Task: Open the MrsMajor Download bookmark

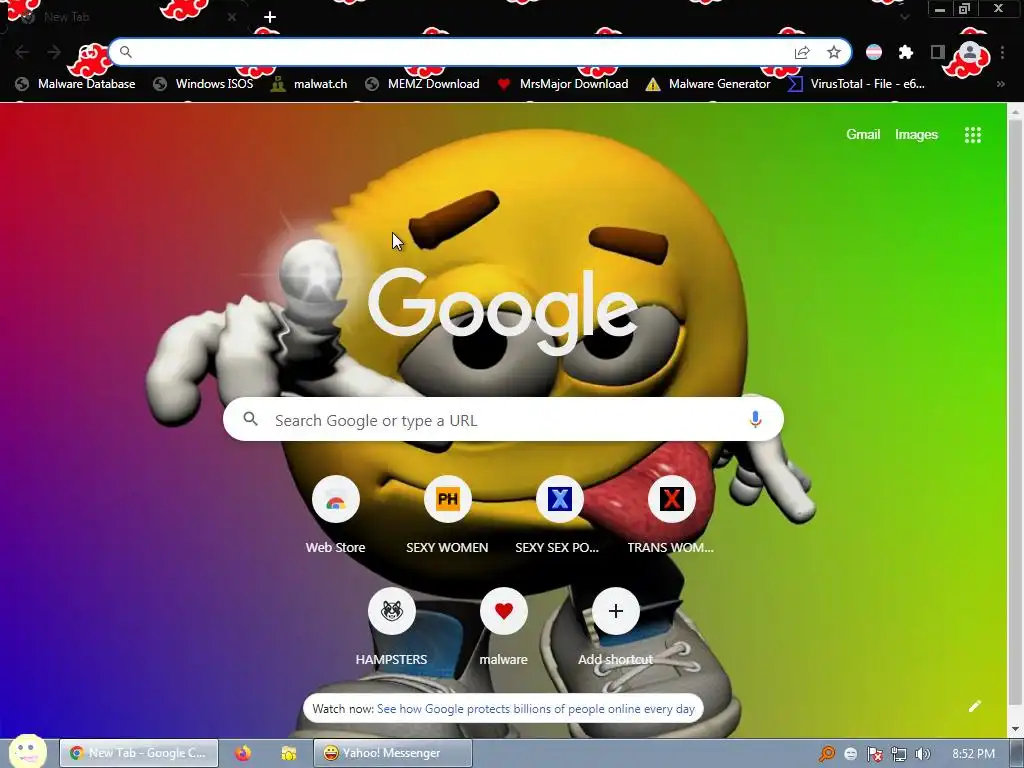Action: (562, 84)
